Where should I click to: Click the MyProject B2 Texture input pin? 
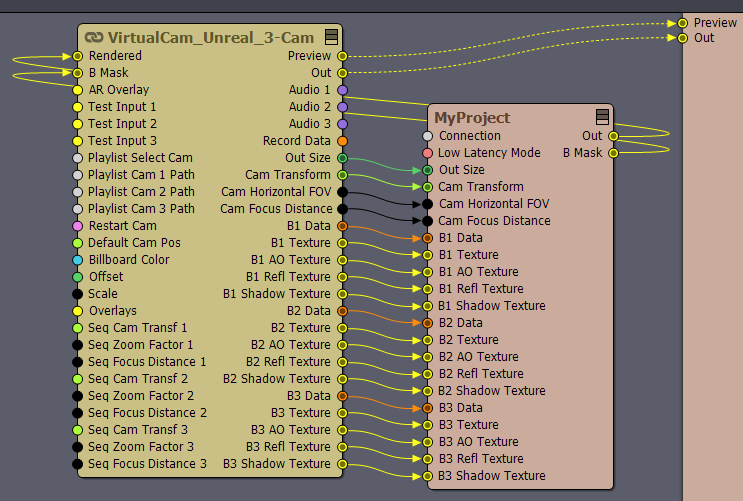(x=427, y=340)
